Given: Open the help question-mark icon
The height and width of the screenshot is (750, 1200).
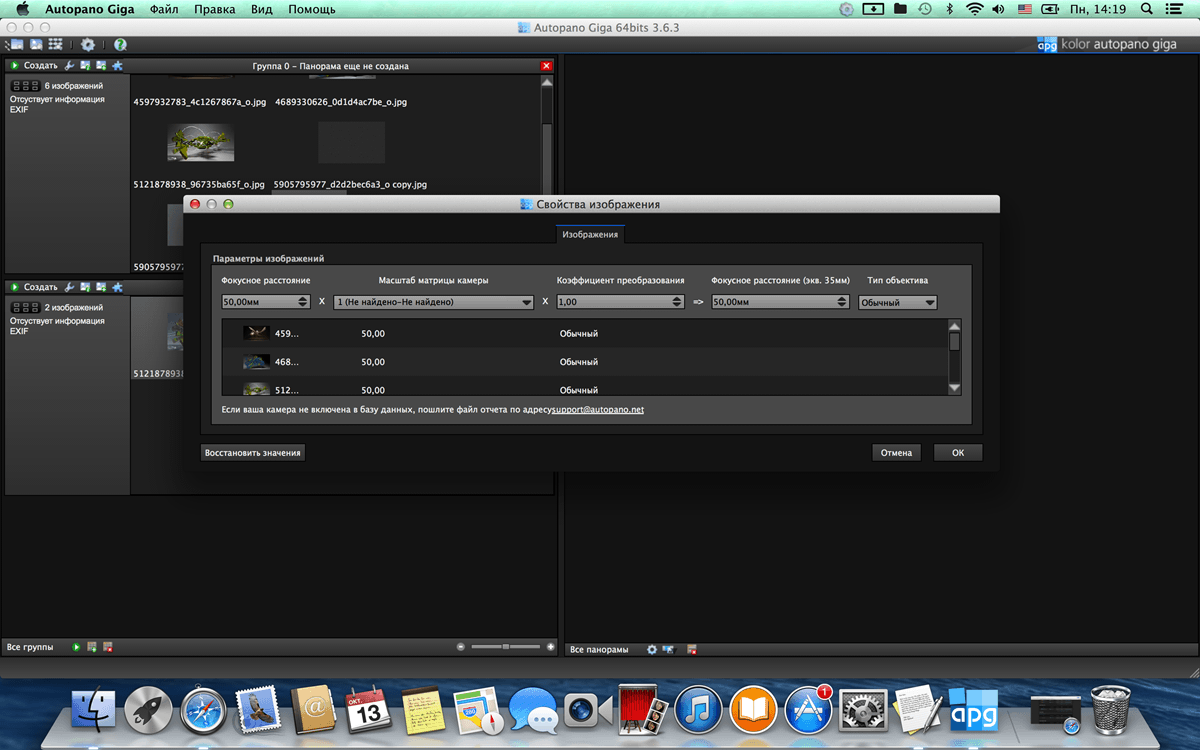Looking at the screenshot, I should [x=120, y=45].
